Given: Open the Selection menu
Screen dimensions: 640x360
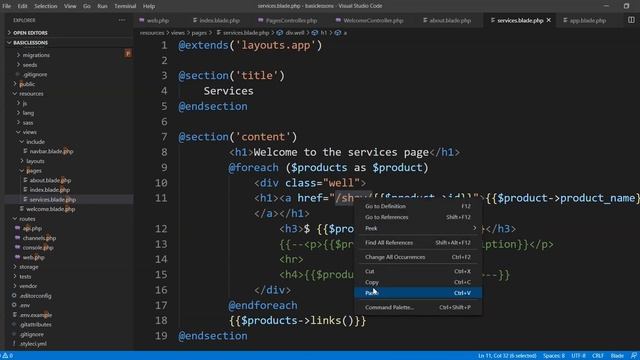Looking at the screenshot, I should 46,6.
